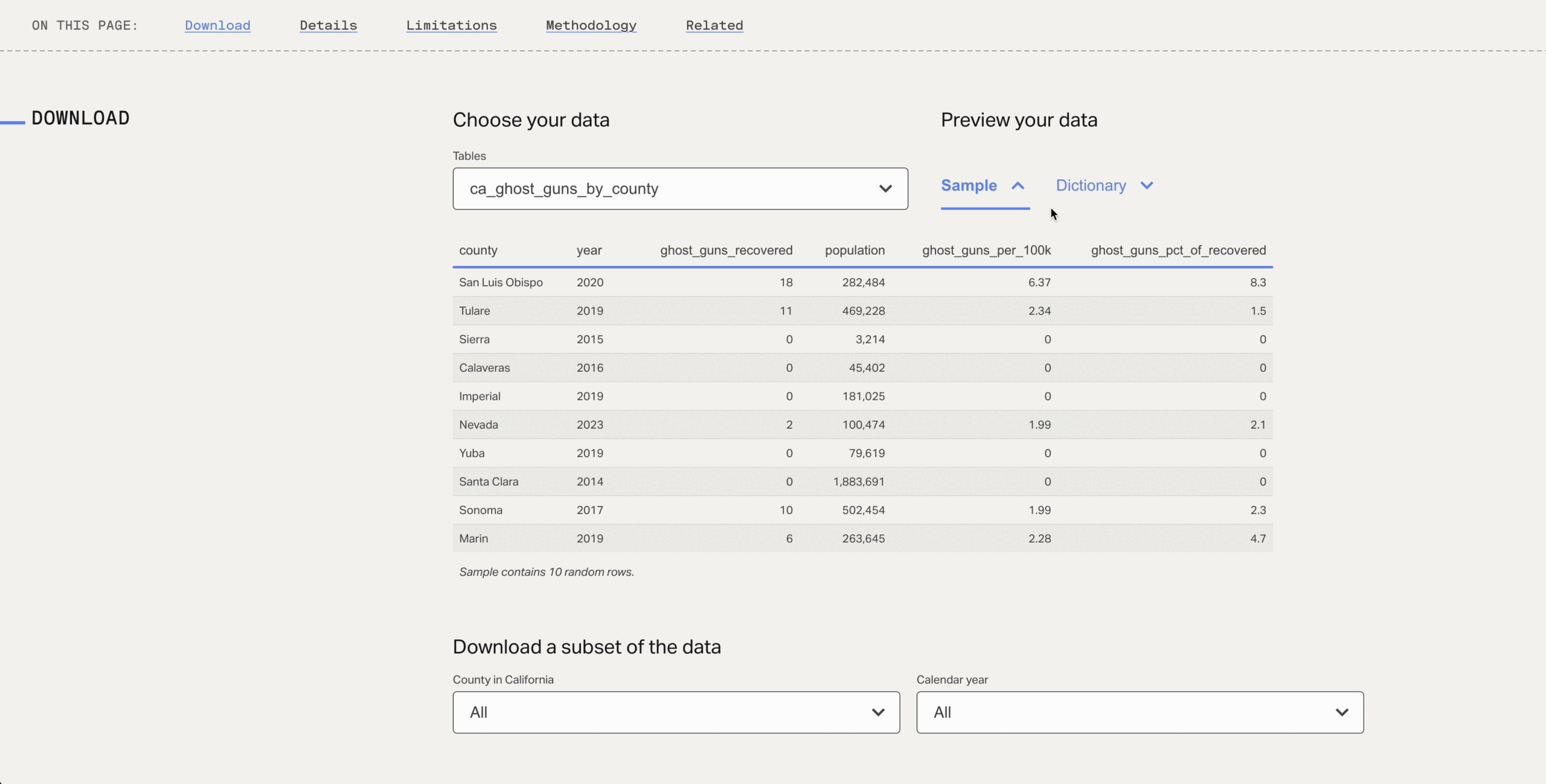Viewport: 1546px width, 784px height.
Task: Click the per-100k value 2.28
Action: pyautogui.click(x=1039, y=538)
